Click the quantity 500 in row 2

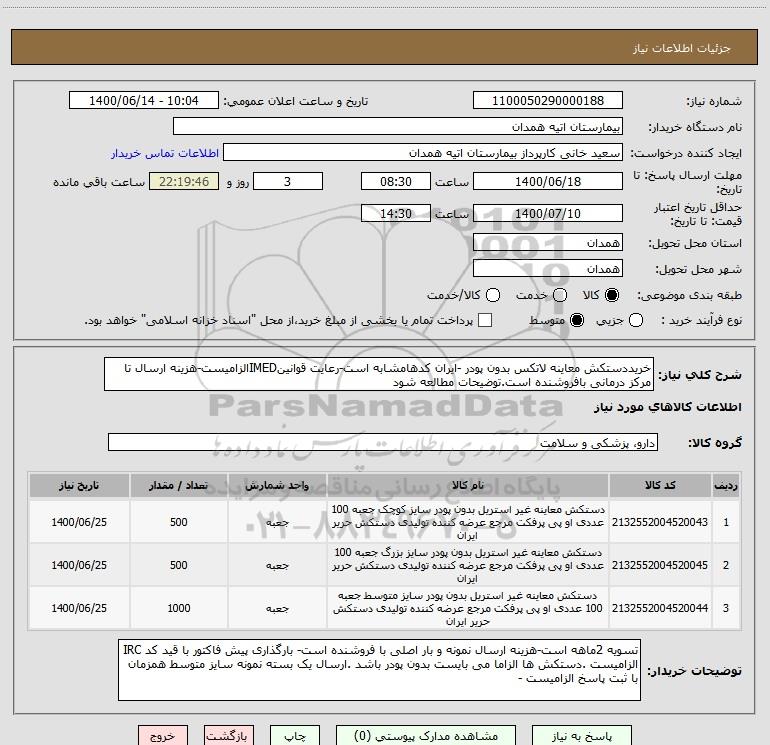click(179, 565)
